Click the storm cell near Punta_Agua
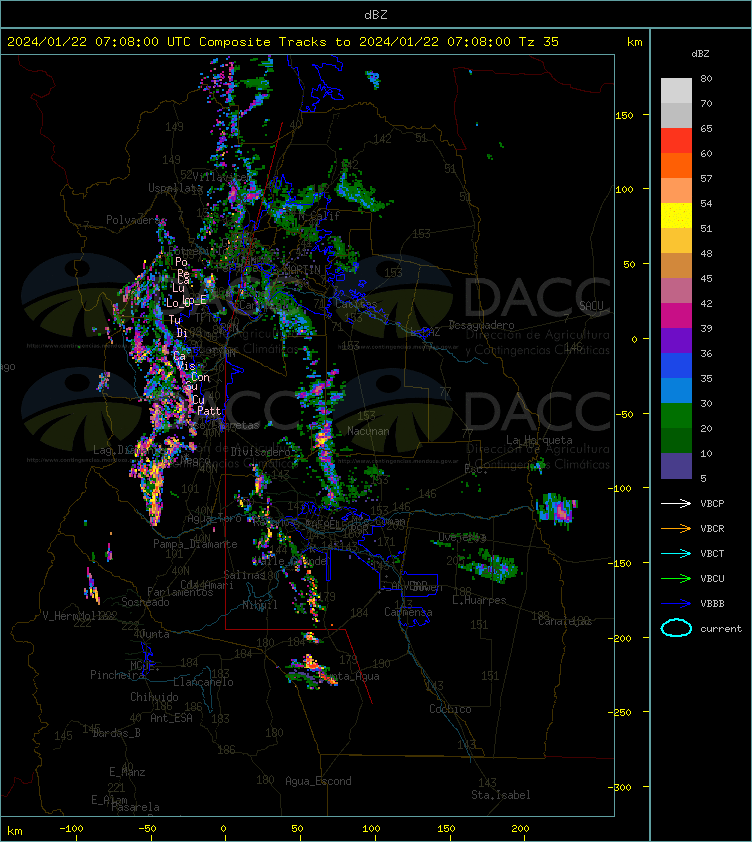The image size is (752, 842). click(x=312, y=671)
